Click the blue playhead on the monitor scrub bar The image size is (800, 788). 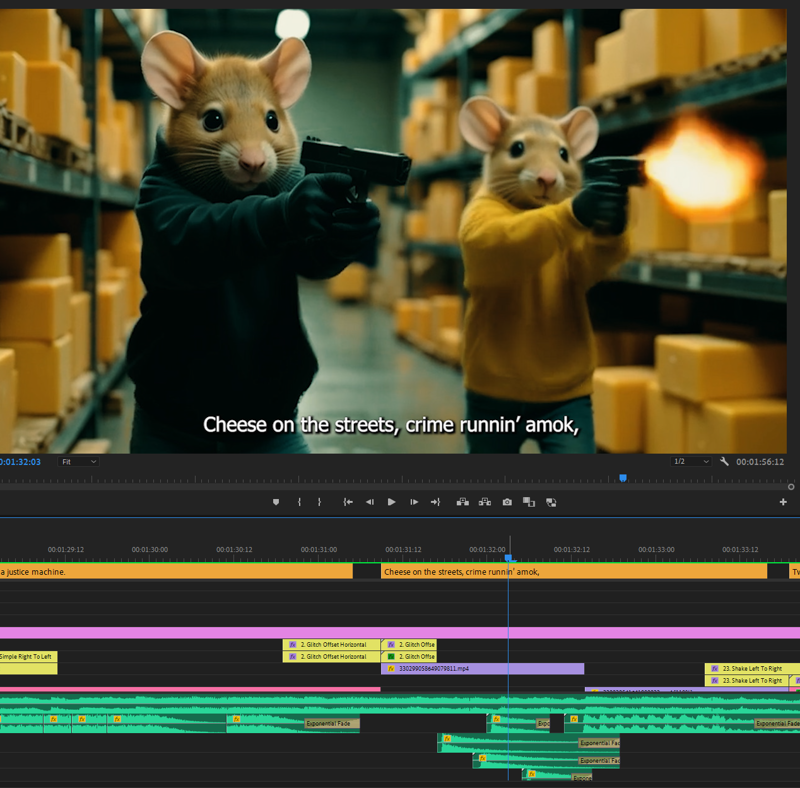tap(623, 478)
